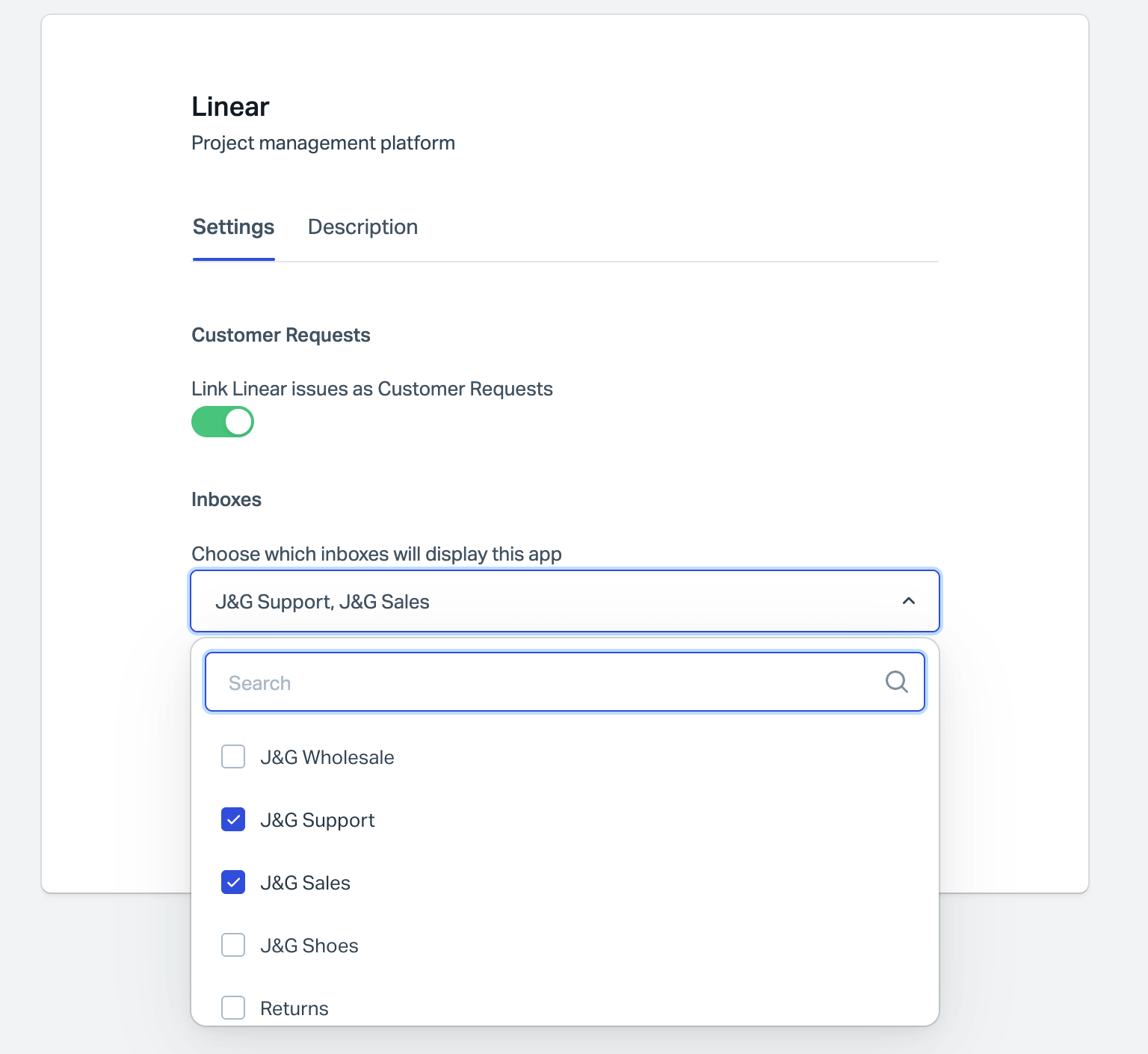Switch to the Description tab
Screen dimensions: 1148x1054
362,227
